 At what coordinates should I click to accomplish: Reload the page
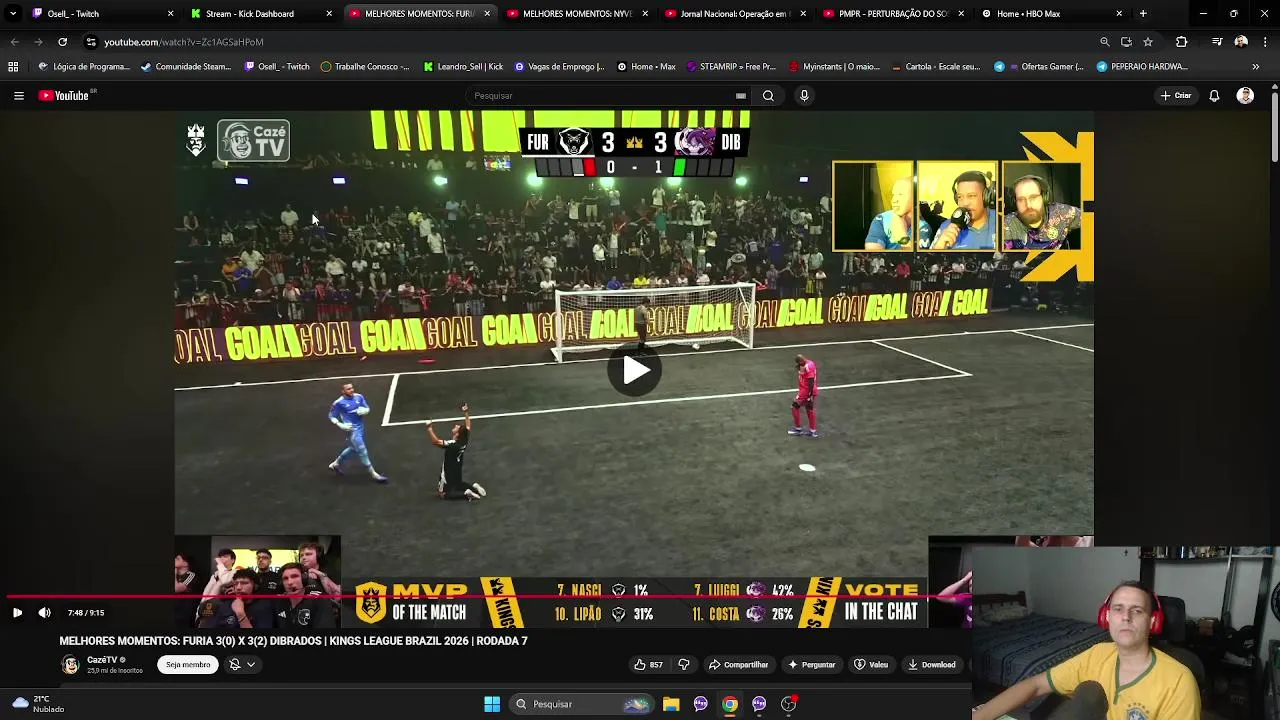62,42
